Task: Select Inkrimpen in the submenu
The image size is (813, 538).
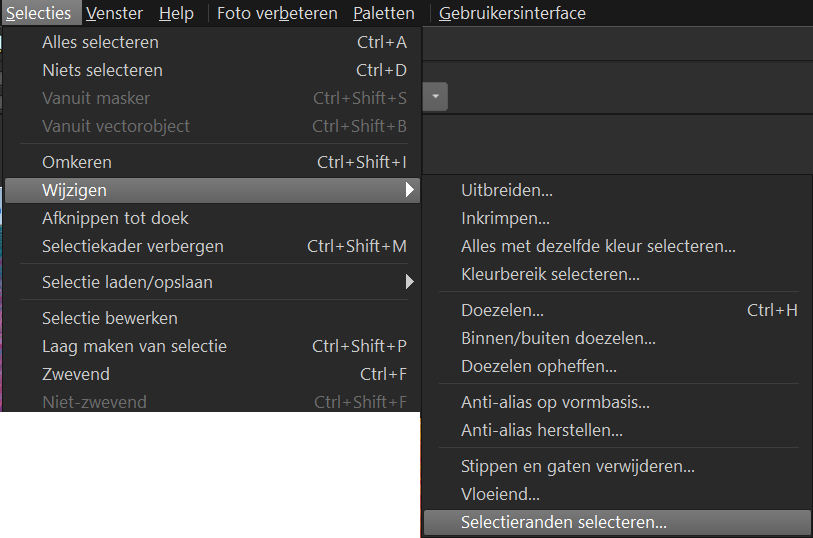Action: pyautogui.click(x=617, y=218)
